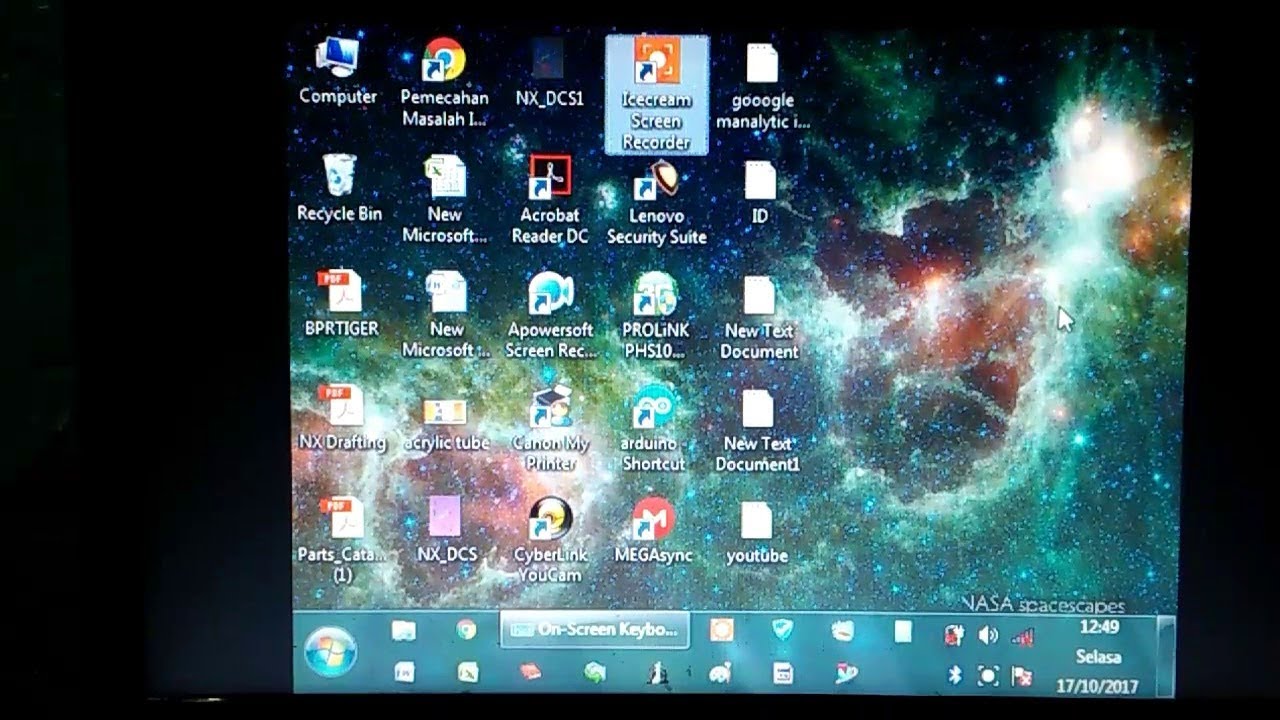Select the BPRTIGER PDF file
Viewport: 1280px width, 720px height.
(x=341, y=303)
